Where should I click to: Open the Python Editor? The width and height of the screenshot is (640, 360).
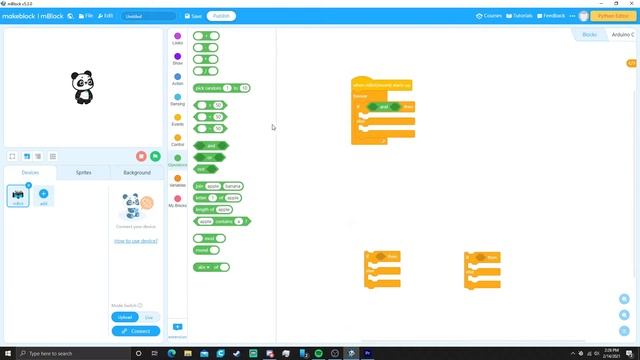(x=613, y=16)
